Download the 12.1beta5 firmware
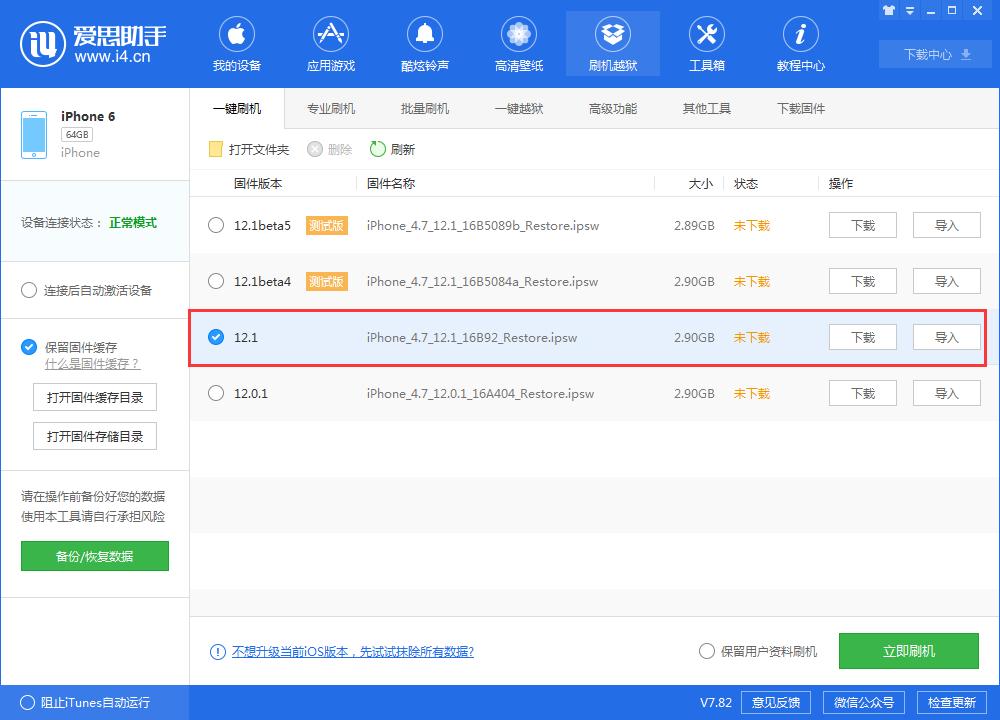Image resolution: width=1000 pixels, height=720 pixels. coord(862,225)
